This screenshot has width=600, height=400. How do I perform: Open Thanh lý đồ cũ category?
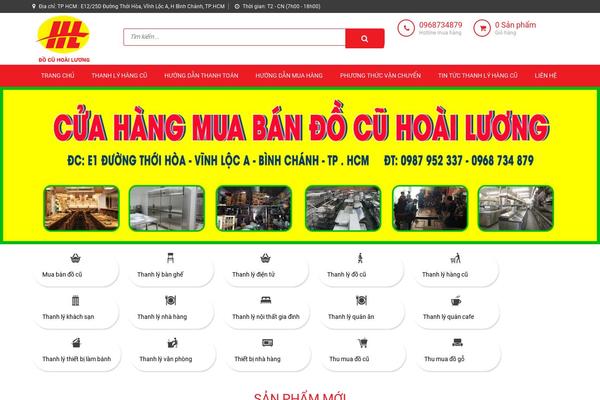tap(347, 274)
